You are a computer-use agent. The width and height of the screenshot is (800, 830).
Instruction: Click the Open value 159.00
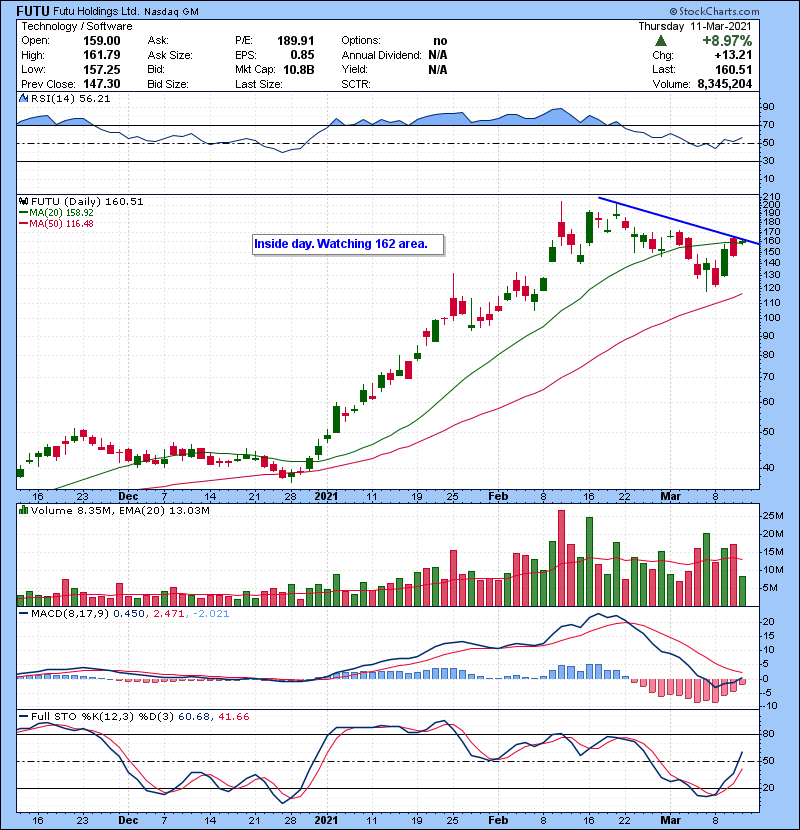click(x=102, y=41)
